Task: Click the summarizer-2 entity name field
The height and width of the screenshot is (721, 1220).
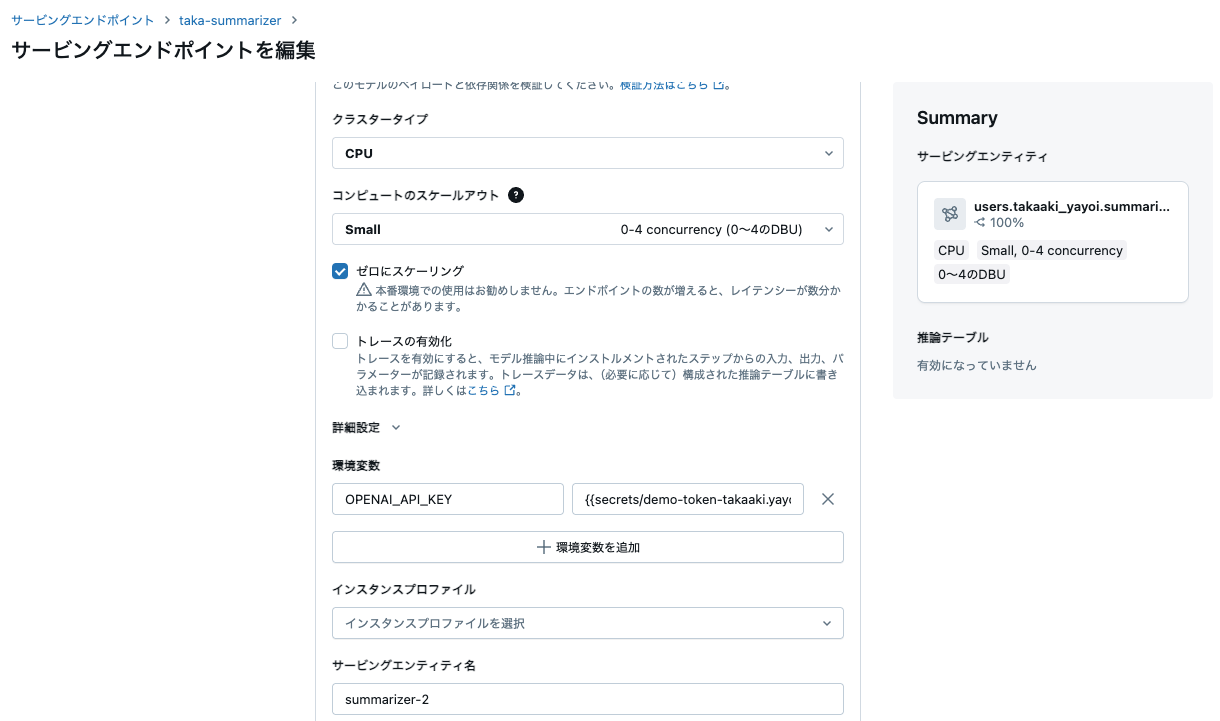Action: tap(587, 698)
